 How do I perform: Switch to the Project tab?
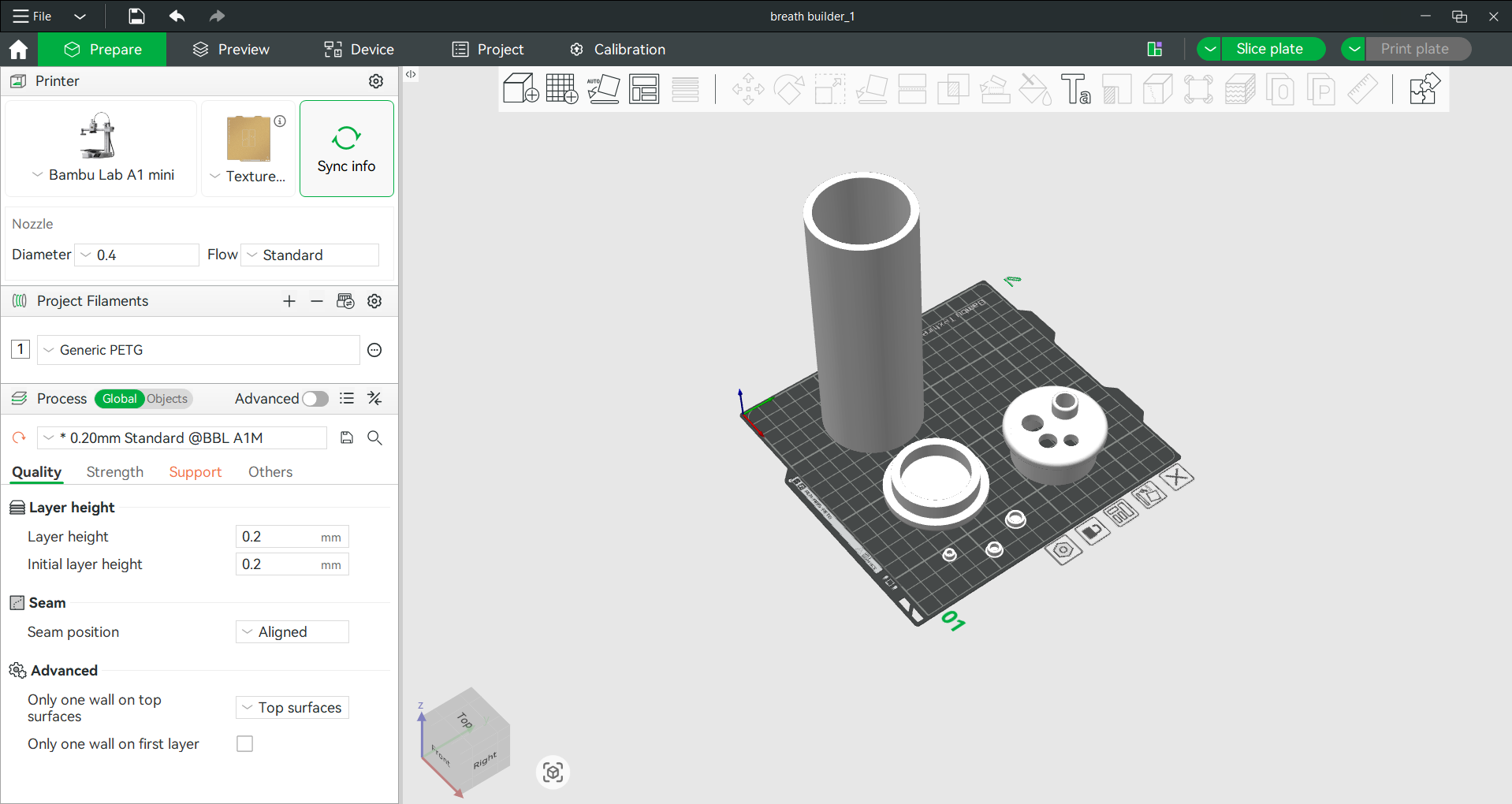point(488,50)
